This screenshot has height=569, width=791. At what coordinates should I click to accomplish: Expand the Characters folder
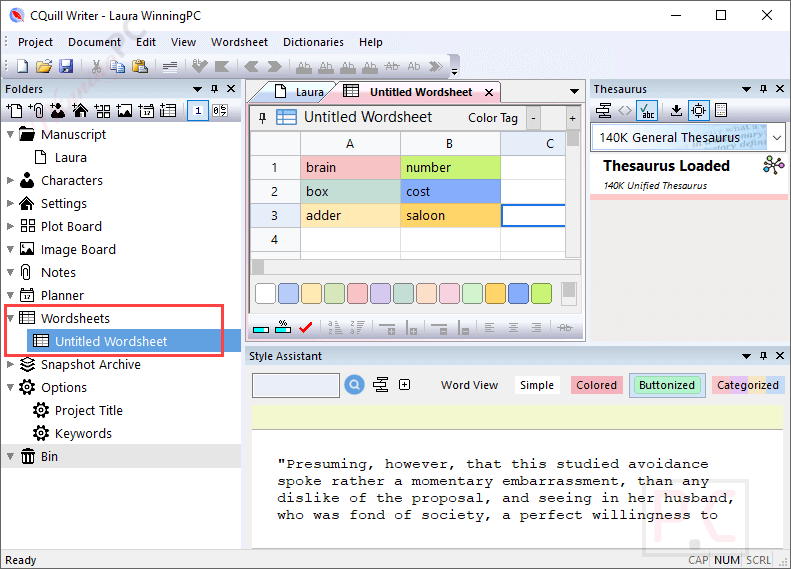click(10, 180)
